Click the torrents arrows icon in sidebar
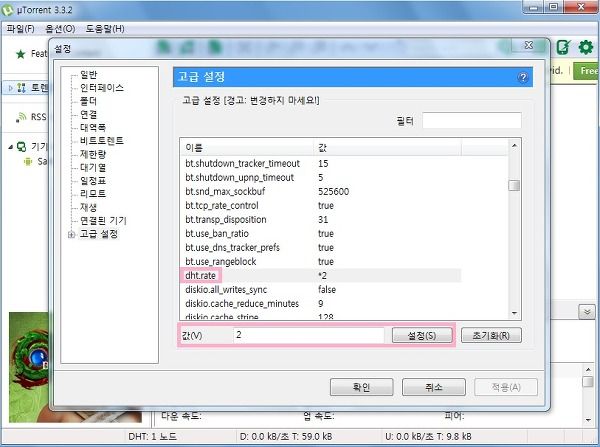 coord(21,88)
